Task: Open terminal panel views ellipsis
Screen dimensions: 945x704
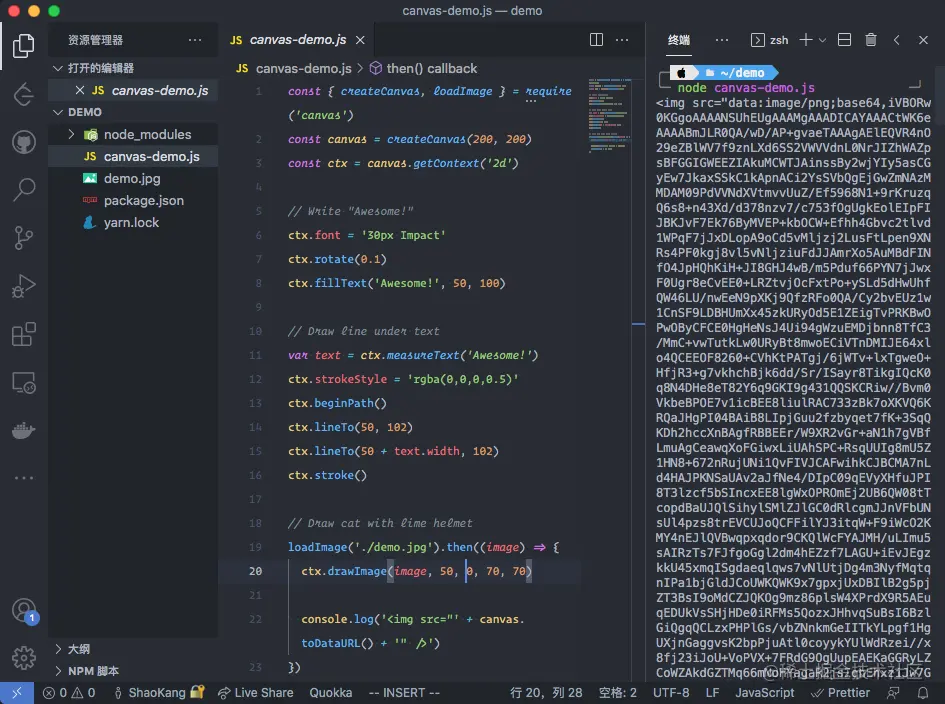Action: pyautogui.click(x=721, y=40)
